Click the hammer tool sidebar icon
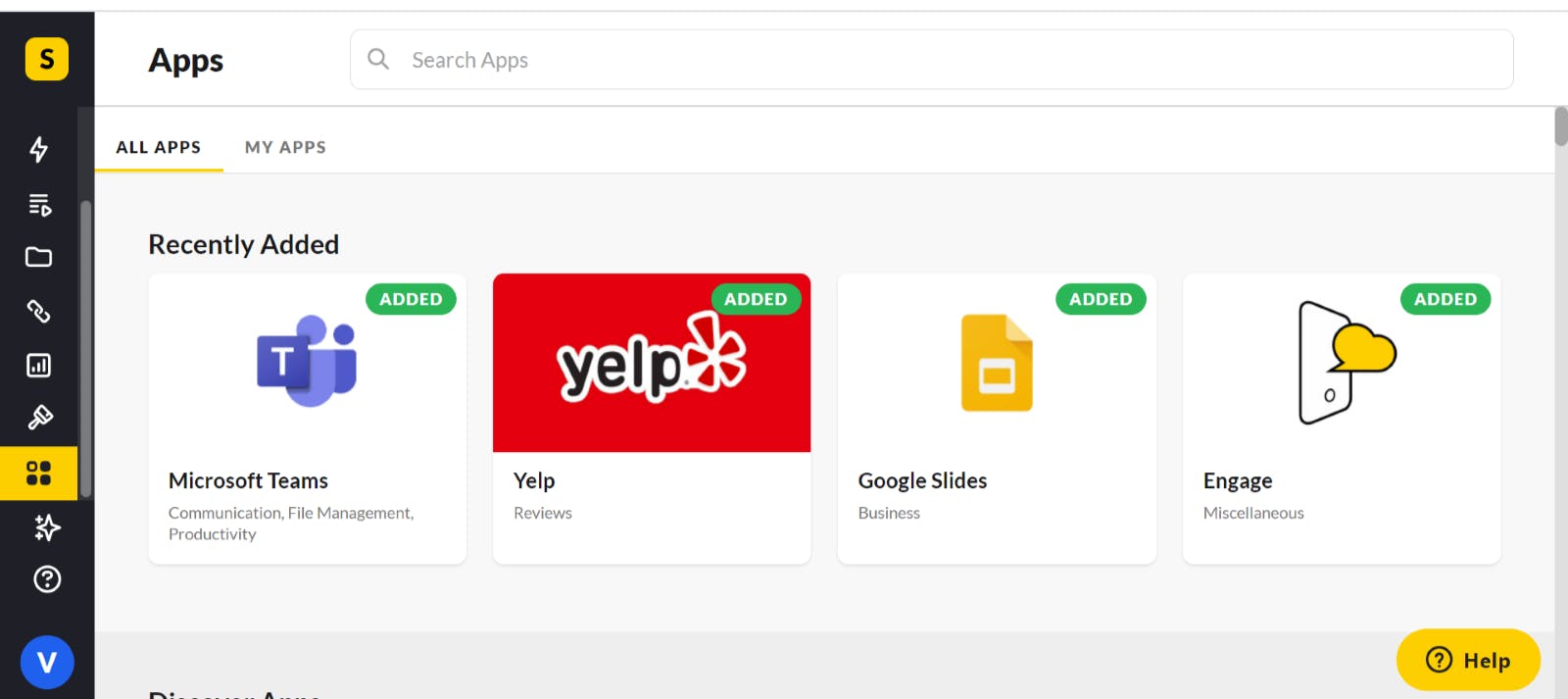This screenshot has height=699, width=1568. pos(39,418)
